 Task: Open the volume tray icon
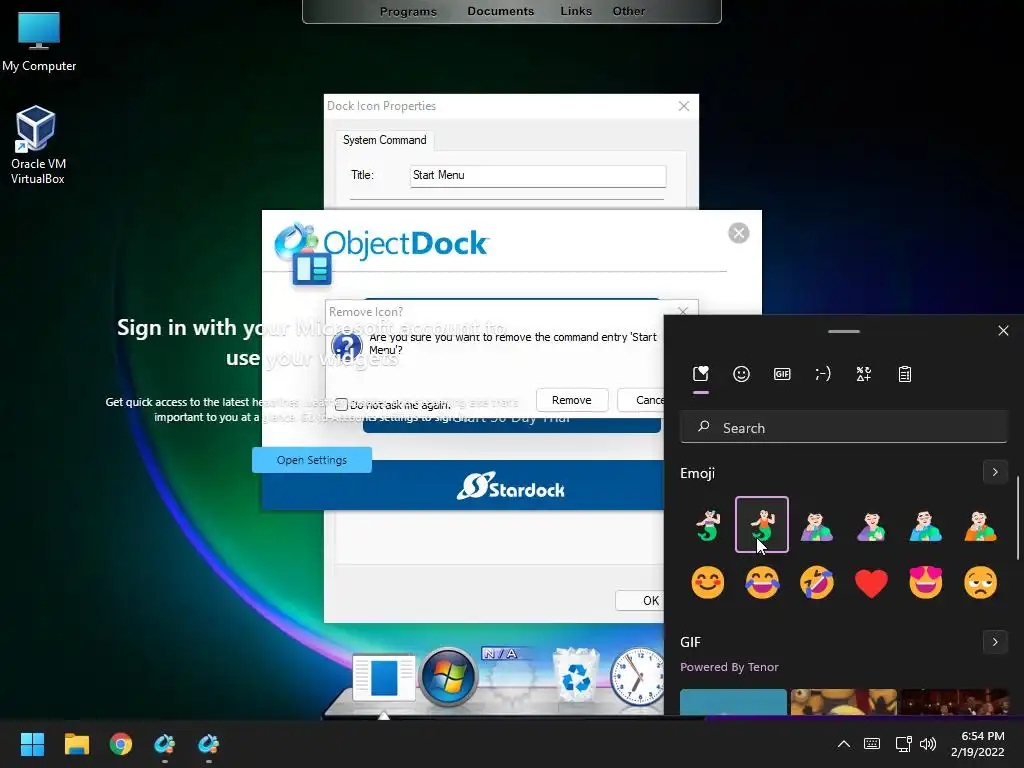tap(927, 744)
